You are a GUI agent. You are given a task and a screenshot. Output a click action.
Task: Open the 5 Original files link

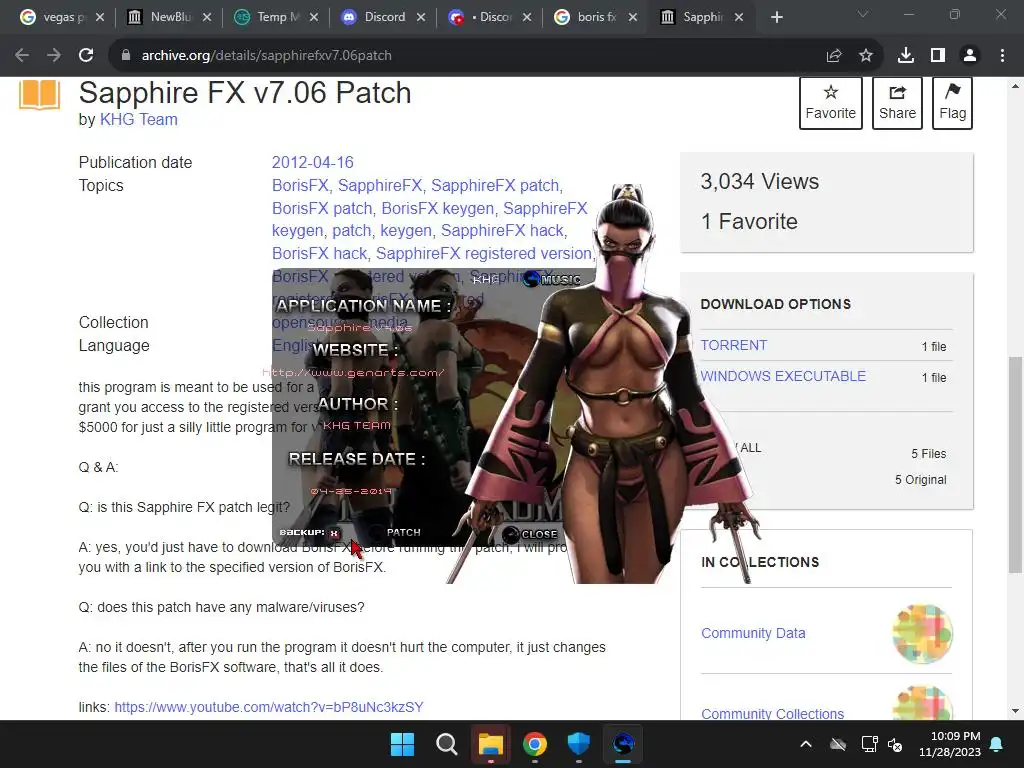click(920, 479)
